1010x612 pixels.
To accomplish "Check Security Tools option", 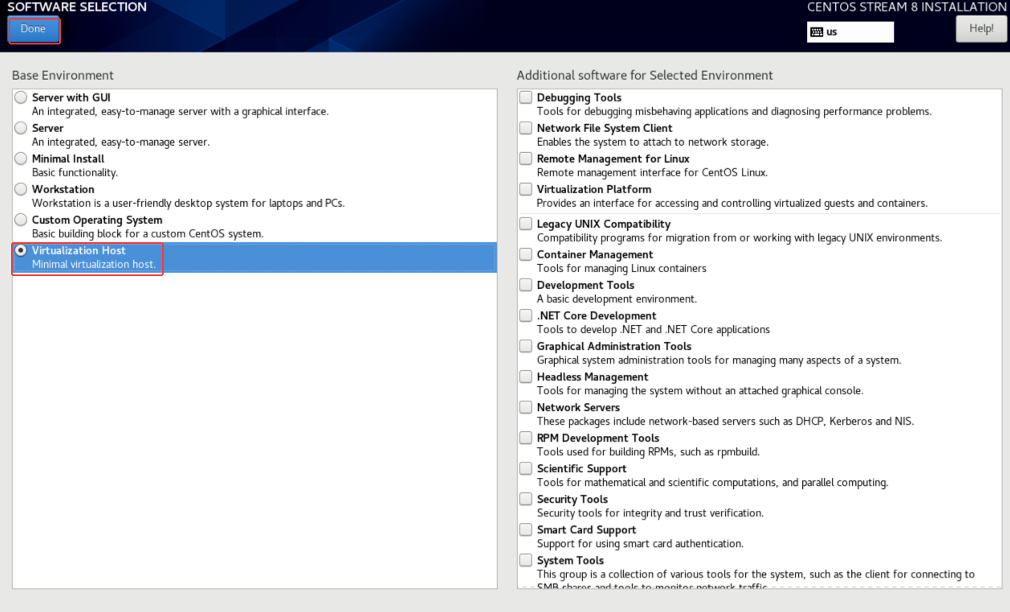I will 526,499.
